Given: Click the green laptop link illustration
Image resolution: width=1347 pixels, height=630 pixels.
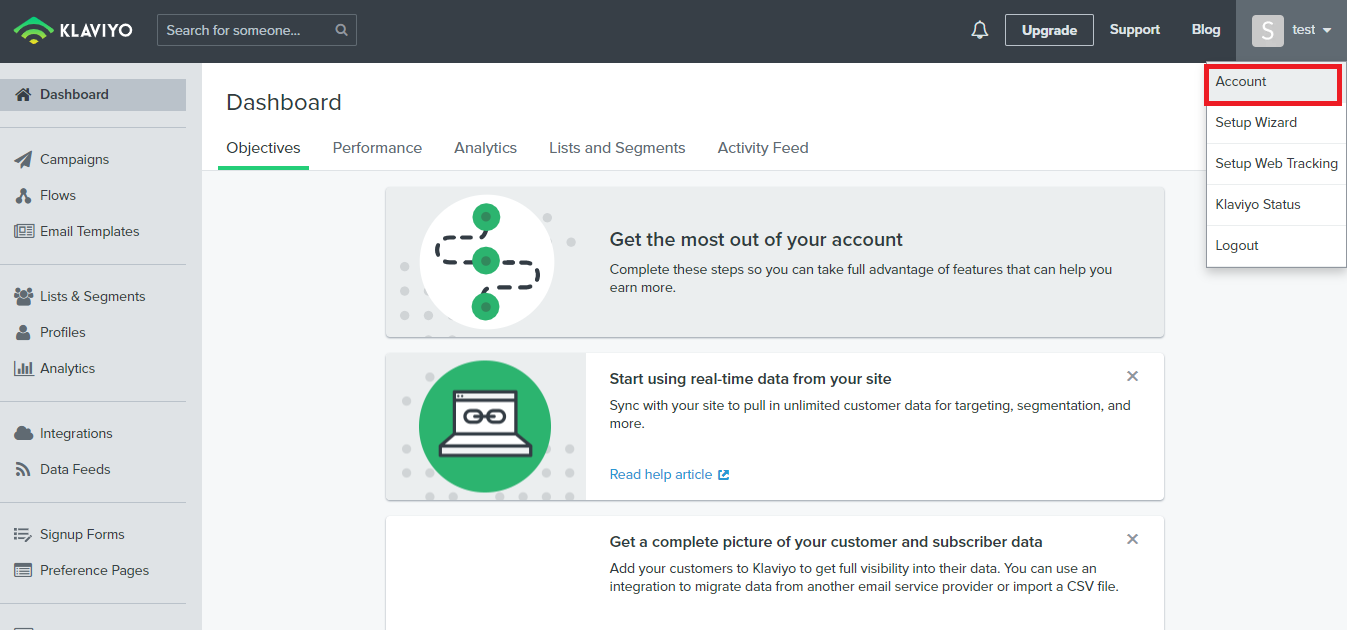Looking at the screenshot, I should tap(485, 426).
